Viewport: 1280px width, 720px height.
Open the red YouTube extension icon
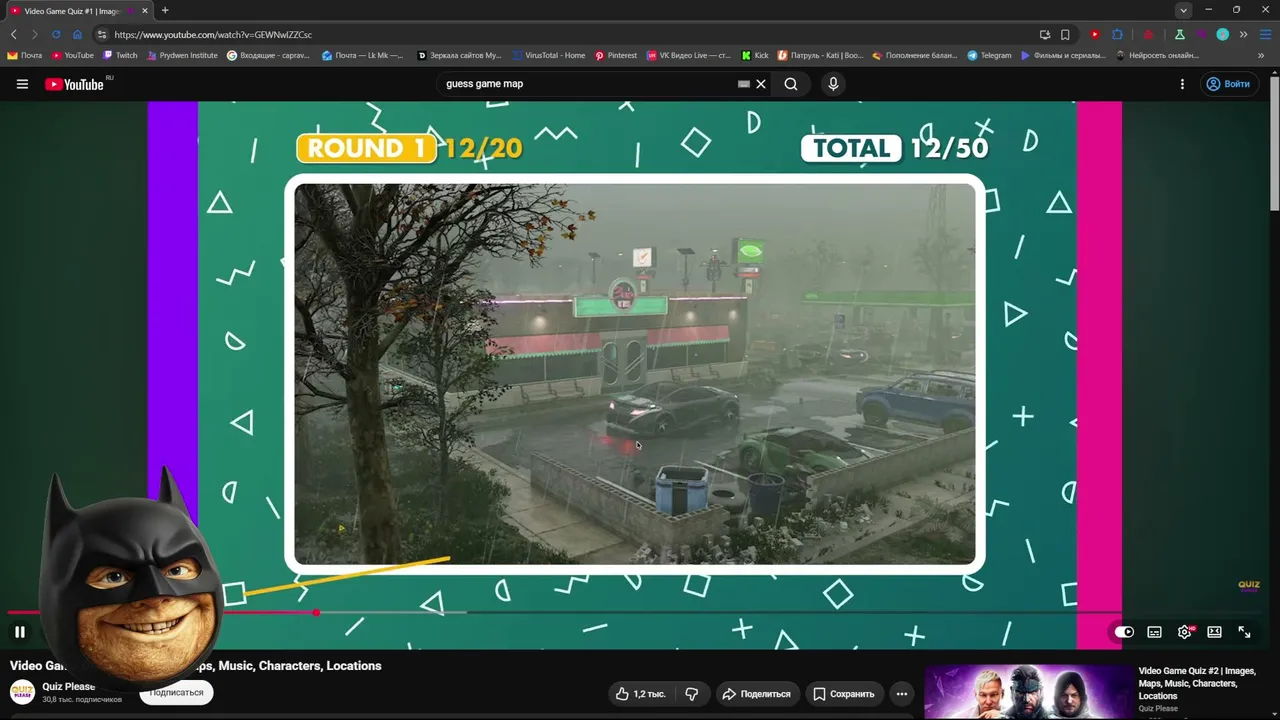click(1095, 35)
